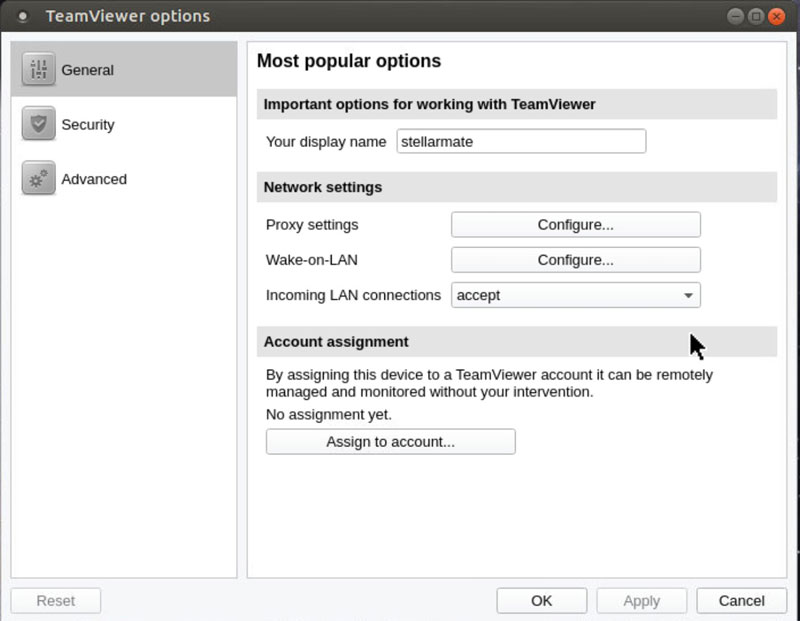Expand the Incoming LAN connections dropdown
This screenshot has height=621, width=800.
click(576, 295)
